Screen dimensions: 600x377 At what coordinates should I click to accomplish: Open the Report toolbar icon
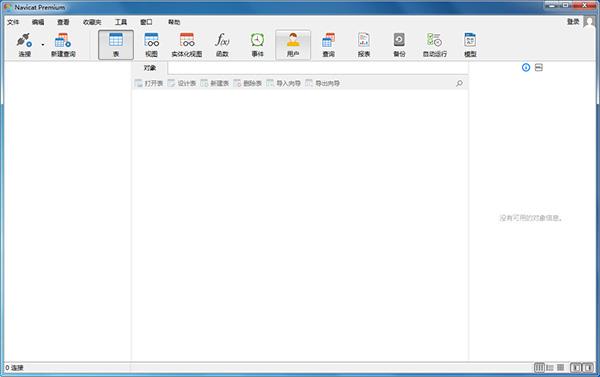[364, 45]
